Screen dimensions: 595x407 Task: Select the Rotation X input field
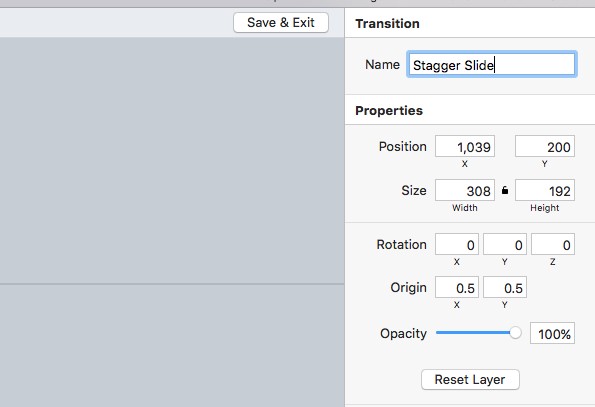[x=457, y=244]
